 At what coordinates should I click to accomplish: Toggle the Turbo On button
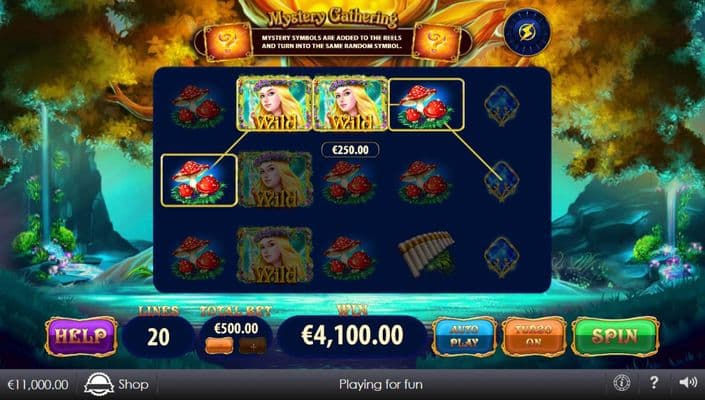coord(533,336)
